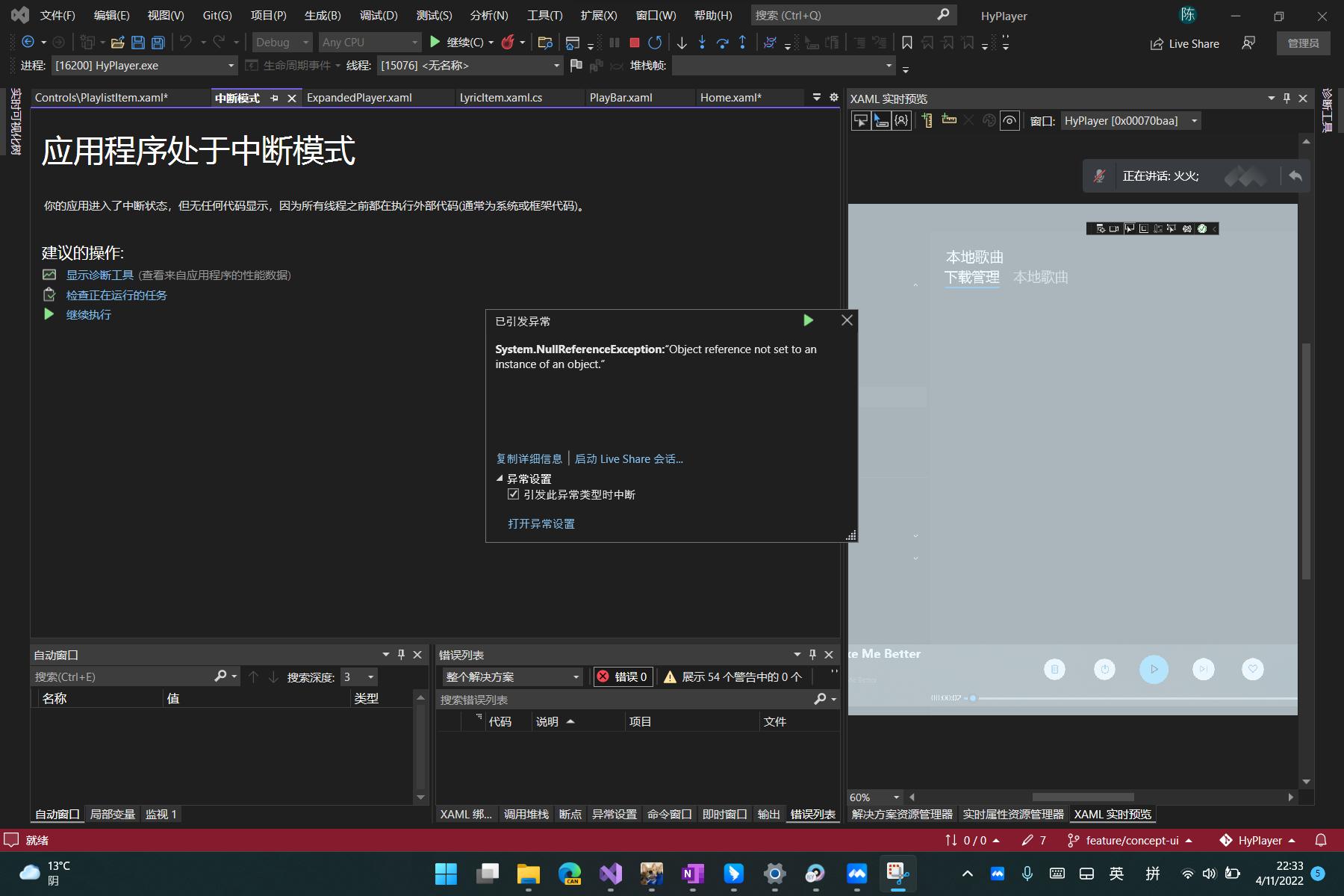
Task: Step into code with the down-arrow debug icon
Action: pos(682,43)
